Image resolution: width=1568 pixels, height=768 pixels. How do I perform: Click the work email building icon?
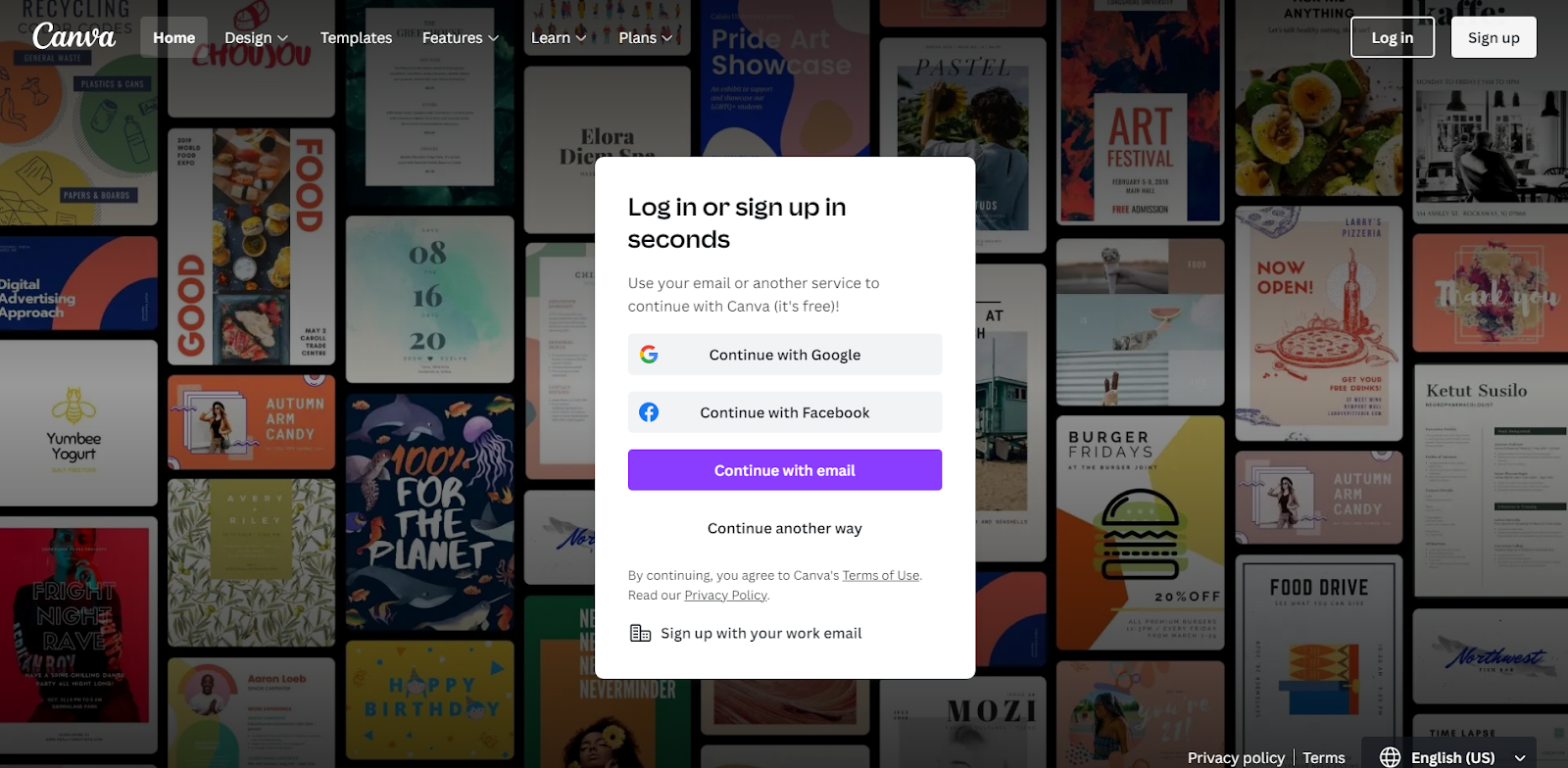pyautogui.click(x=640, y=633)
